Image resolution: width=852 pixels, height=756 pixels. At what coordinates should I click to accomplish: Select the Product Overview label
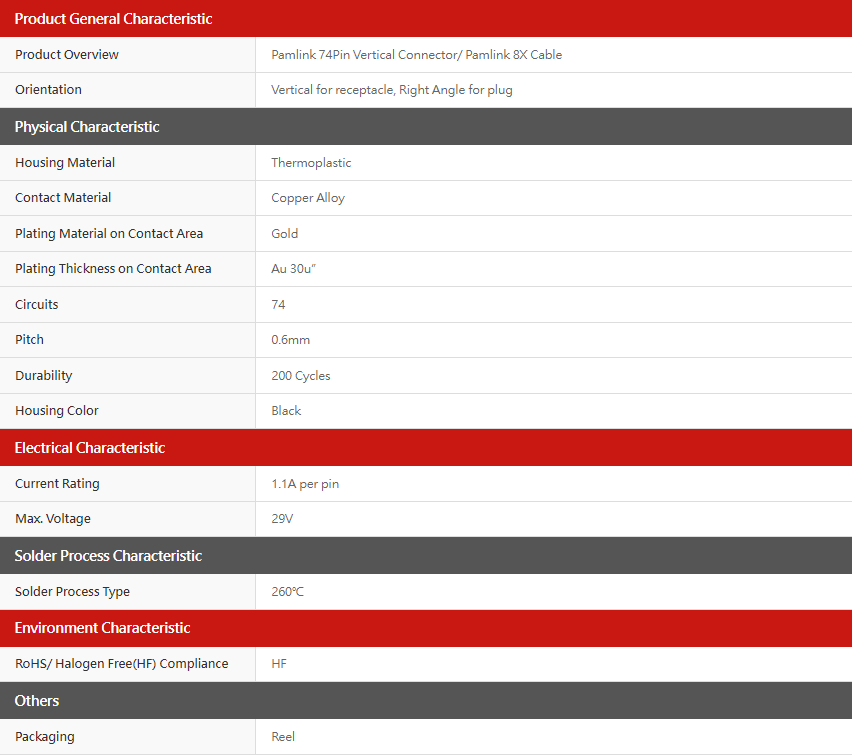coord(67,54)
